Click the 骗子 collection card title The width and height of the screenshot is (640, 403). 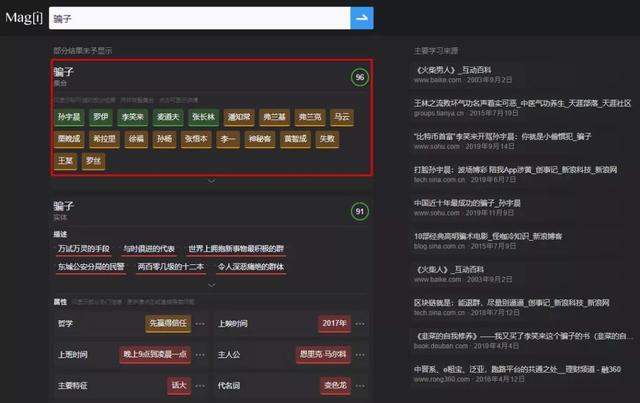tap(64, 72)
